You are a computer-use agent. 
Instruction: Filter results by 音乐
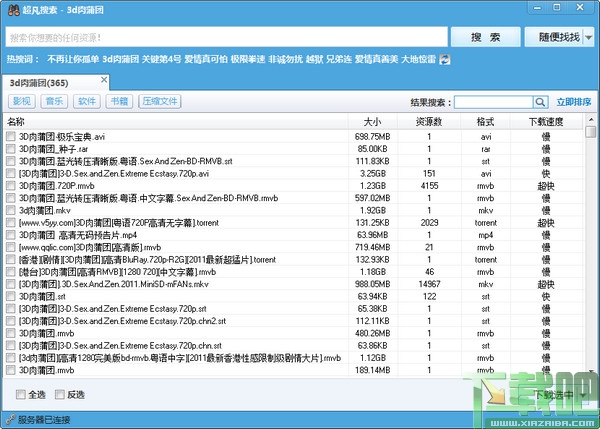(54, 101)
